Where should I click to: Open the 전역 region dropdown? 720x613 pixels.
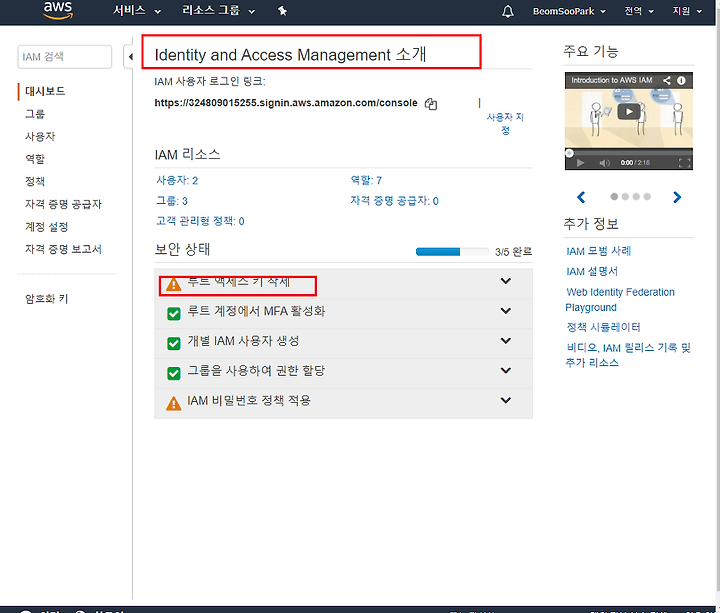tap(639, 11)
